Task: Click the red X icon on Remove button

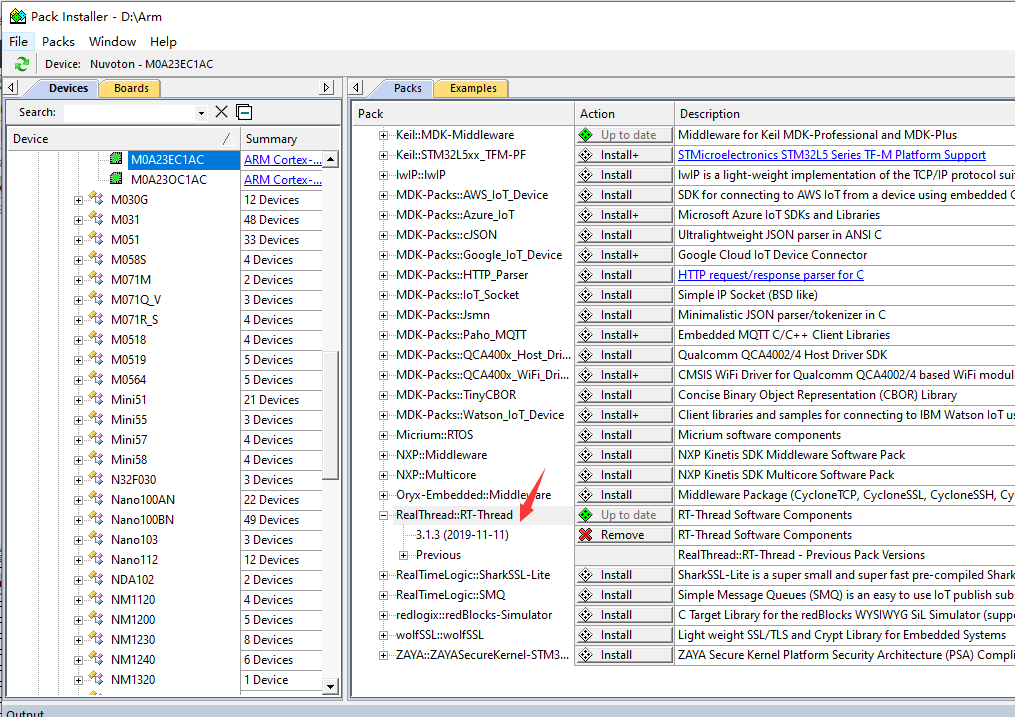Action: click(586, 535)
